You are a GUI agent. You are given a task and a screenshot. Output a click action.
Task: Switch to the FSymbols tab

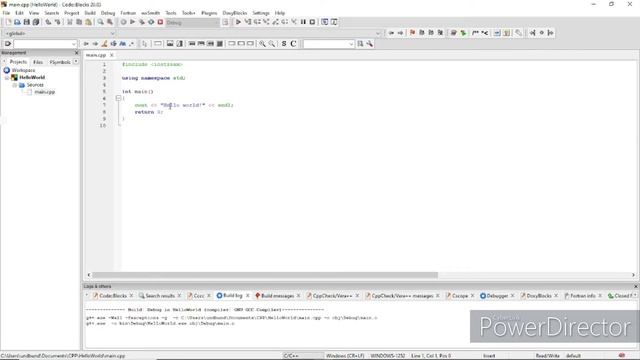pos(60,62)
